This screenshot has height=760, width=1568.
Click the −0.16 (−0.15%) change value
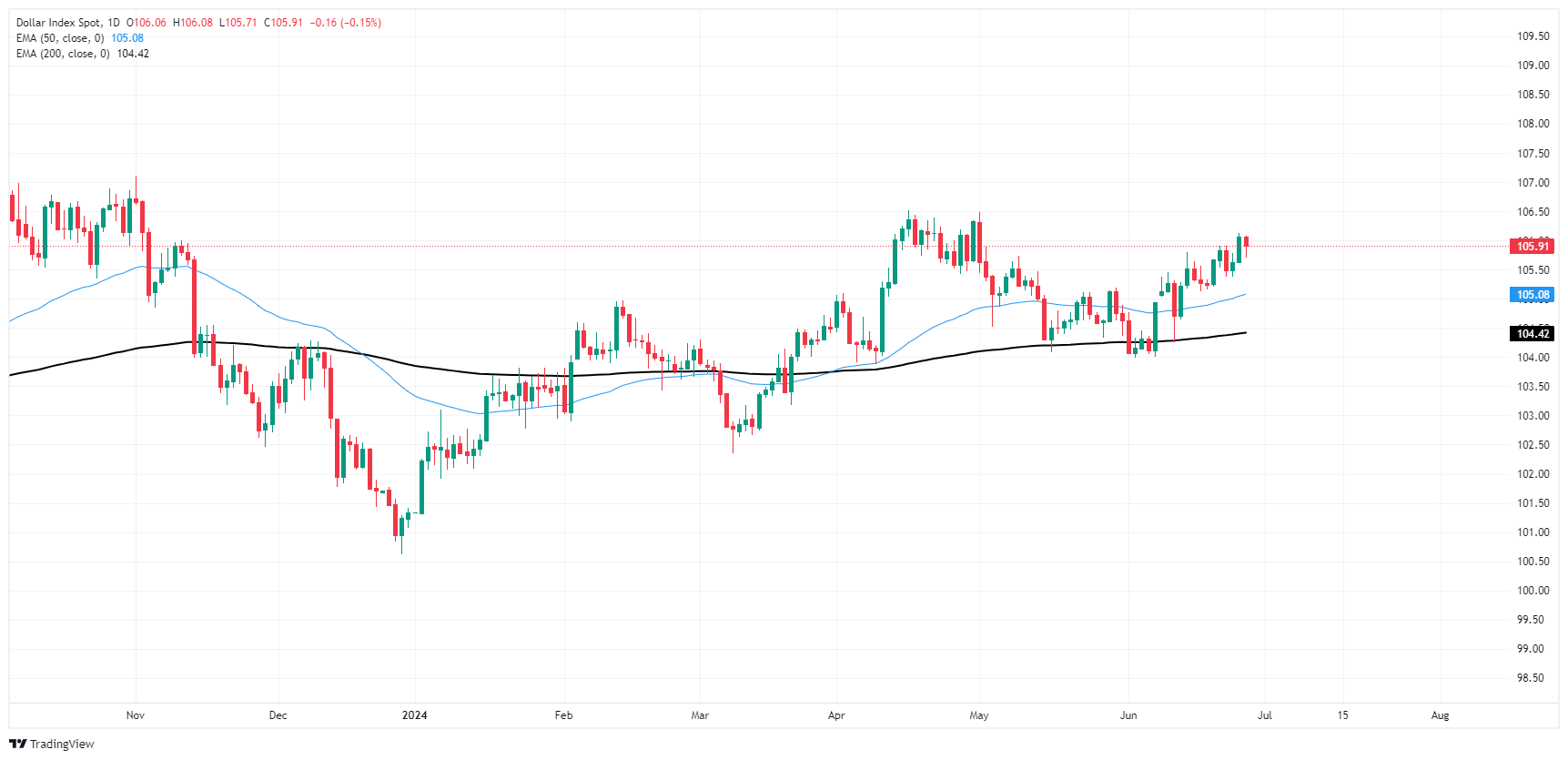346,23
